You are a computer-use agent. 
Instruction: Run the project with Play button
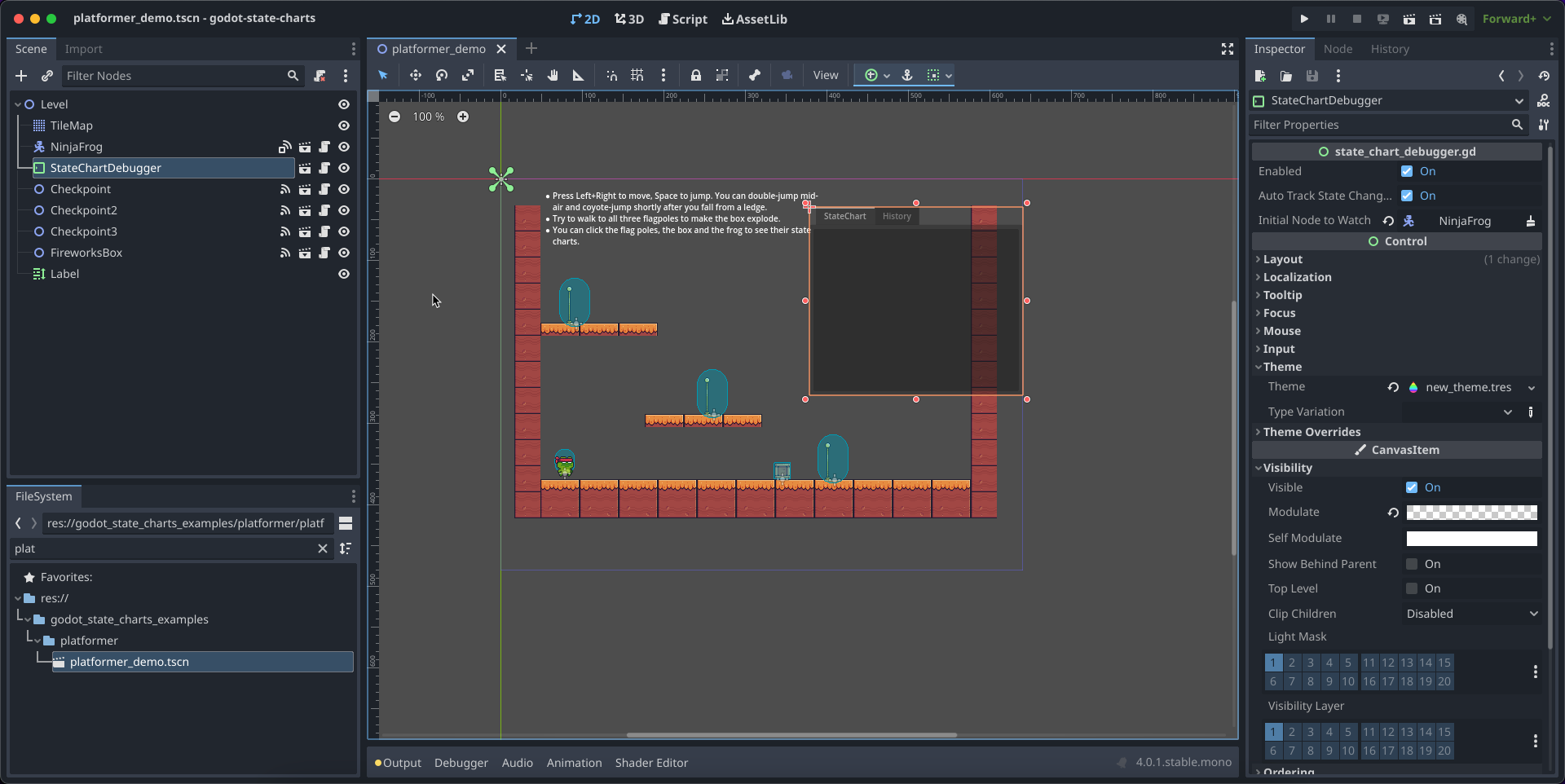click(x=1304, y=19)
